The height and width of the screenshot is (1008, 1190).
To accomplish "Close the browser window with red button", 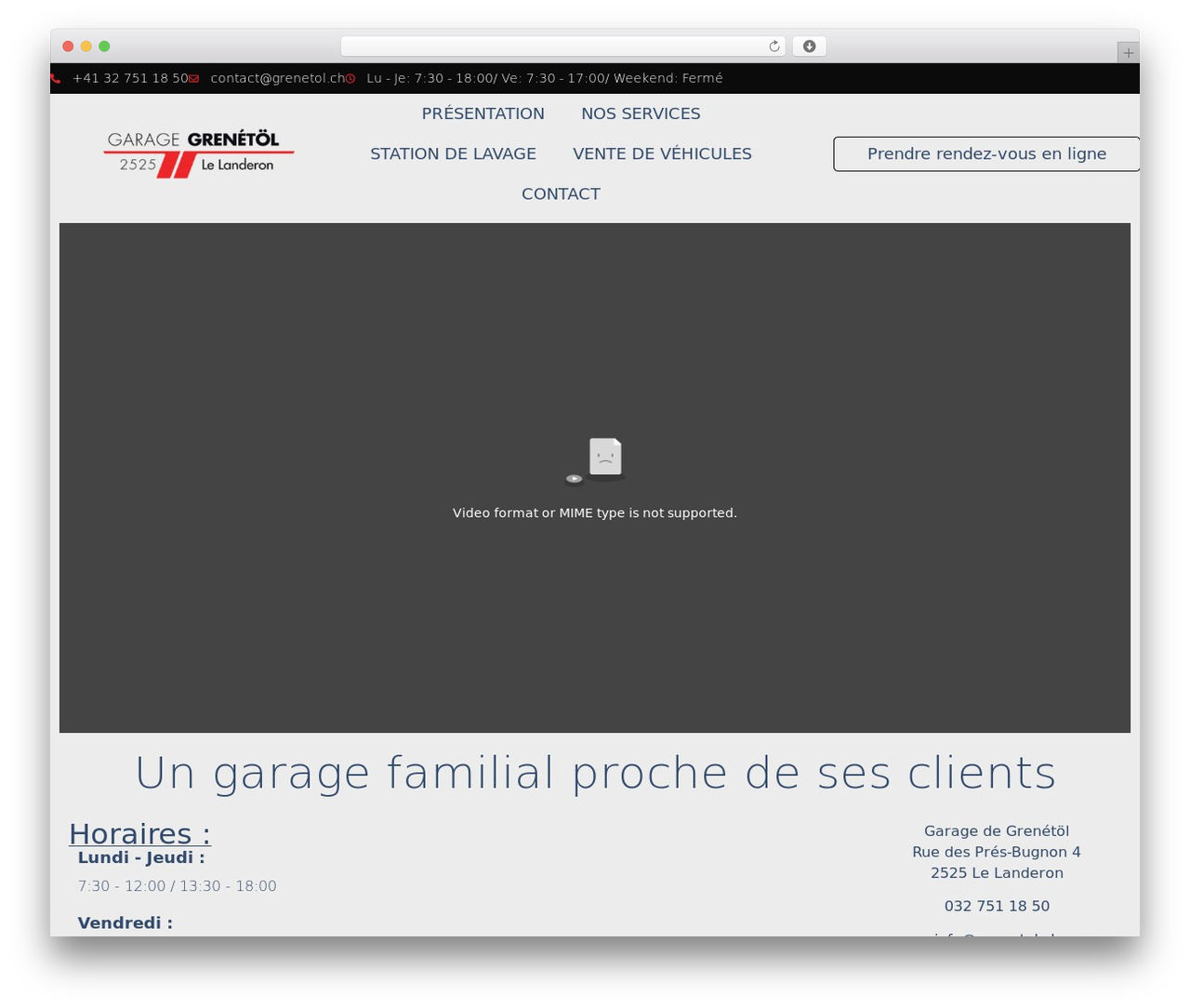I will point(68,46).
